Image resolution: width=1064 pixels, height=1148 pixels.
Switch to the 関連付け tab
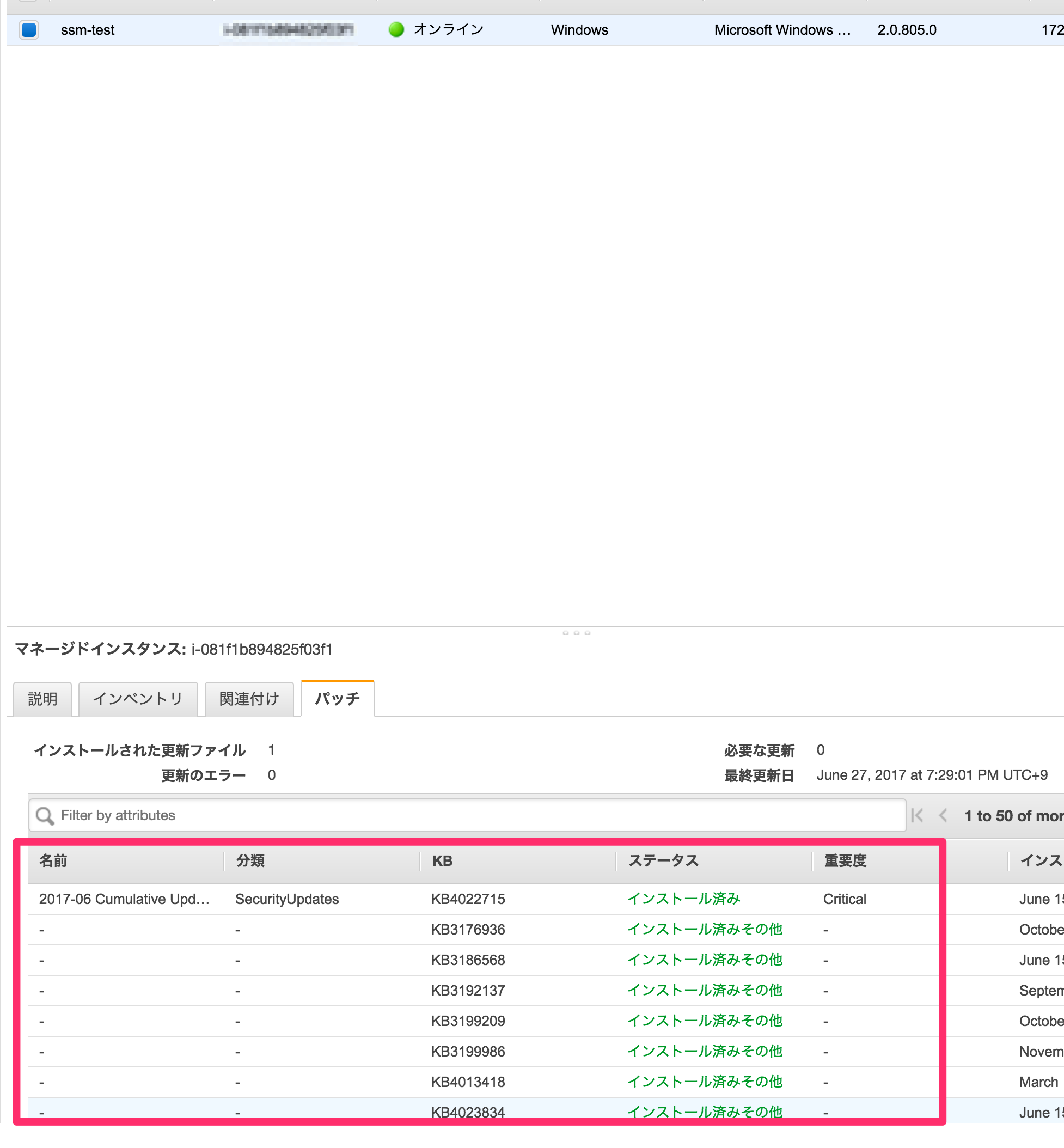tap(249, 698)
